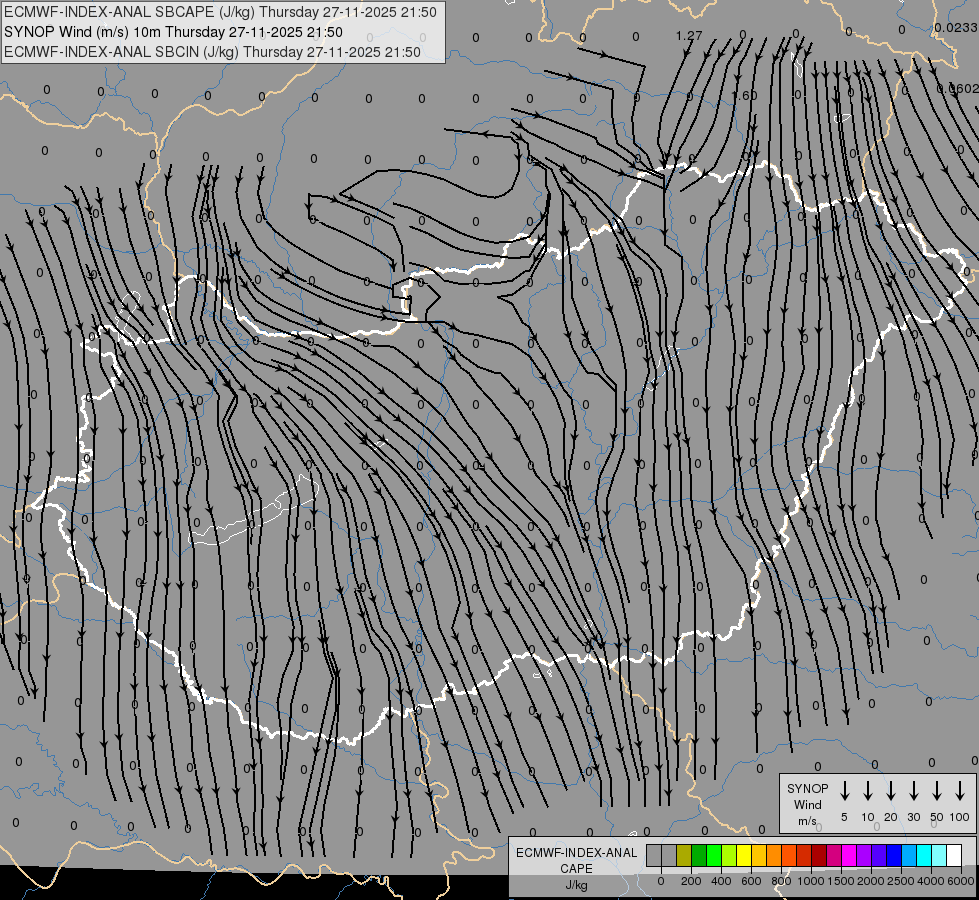The width and height of the screenshot is (979, 900).
Task: Click the 'm/s' unit in wind legend
Action: click(x=807, y=821)
